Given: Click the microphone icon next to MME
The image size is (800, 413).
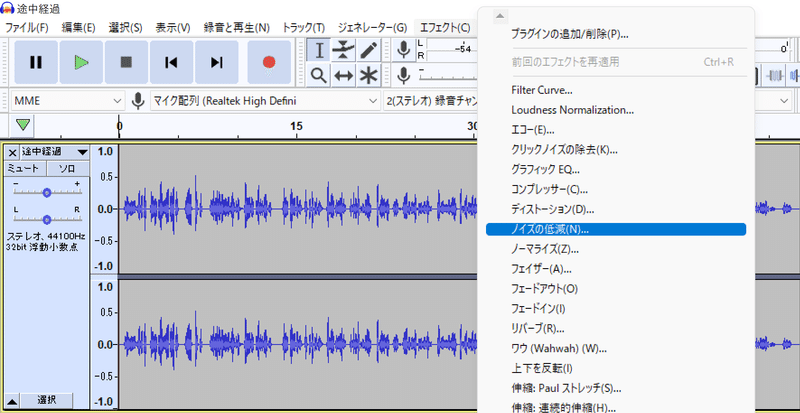Looking at the screenshot, I should 138,101.
